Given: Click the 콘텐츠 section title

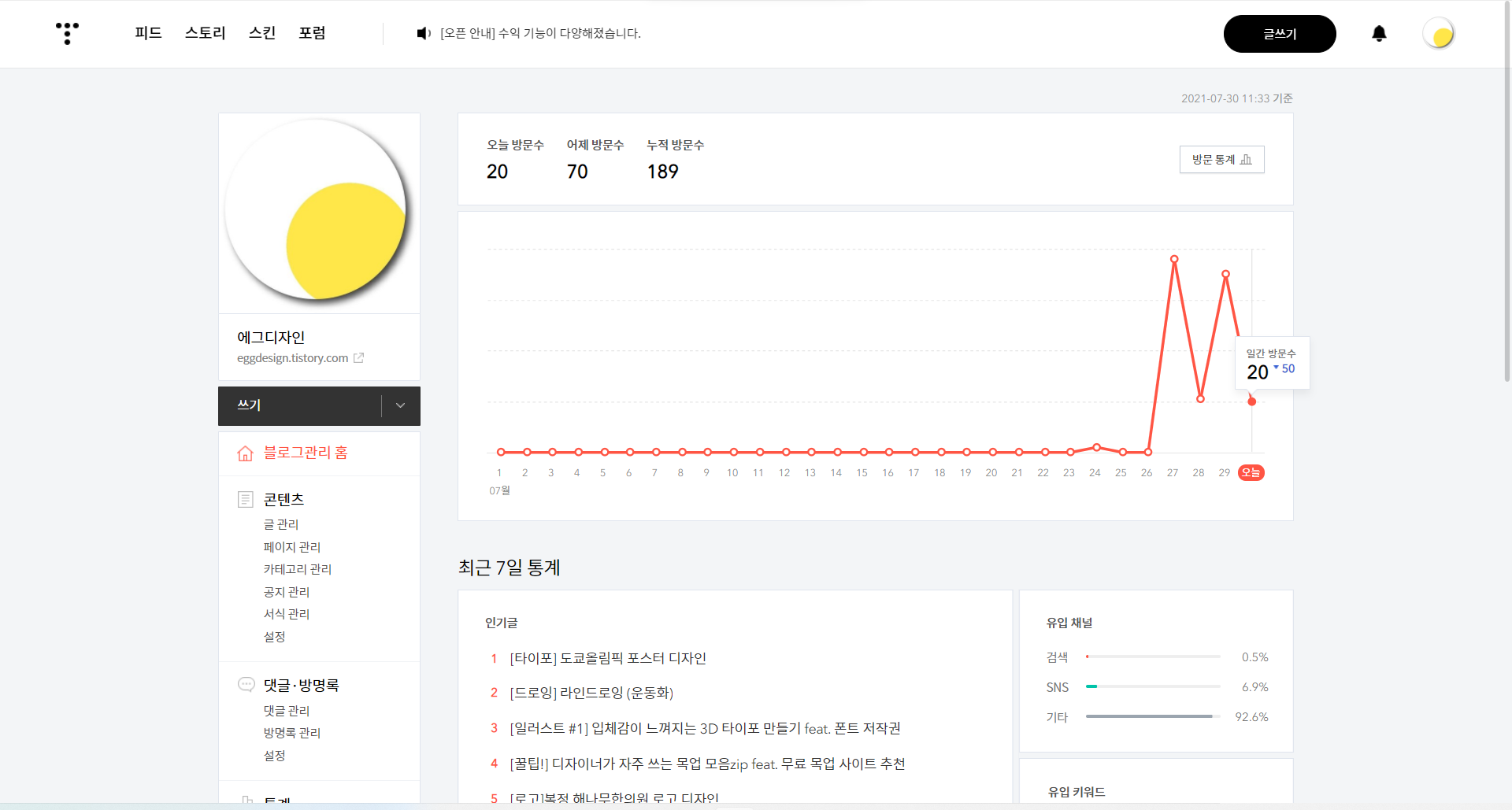Looking at the screenshot, I should click(283, 499).
